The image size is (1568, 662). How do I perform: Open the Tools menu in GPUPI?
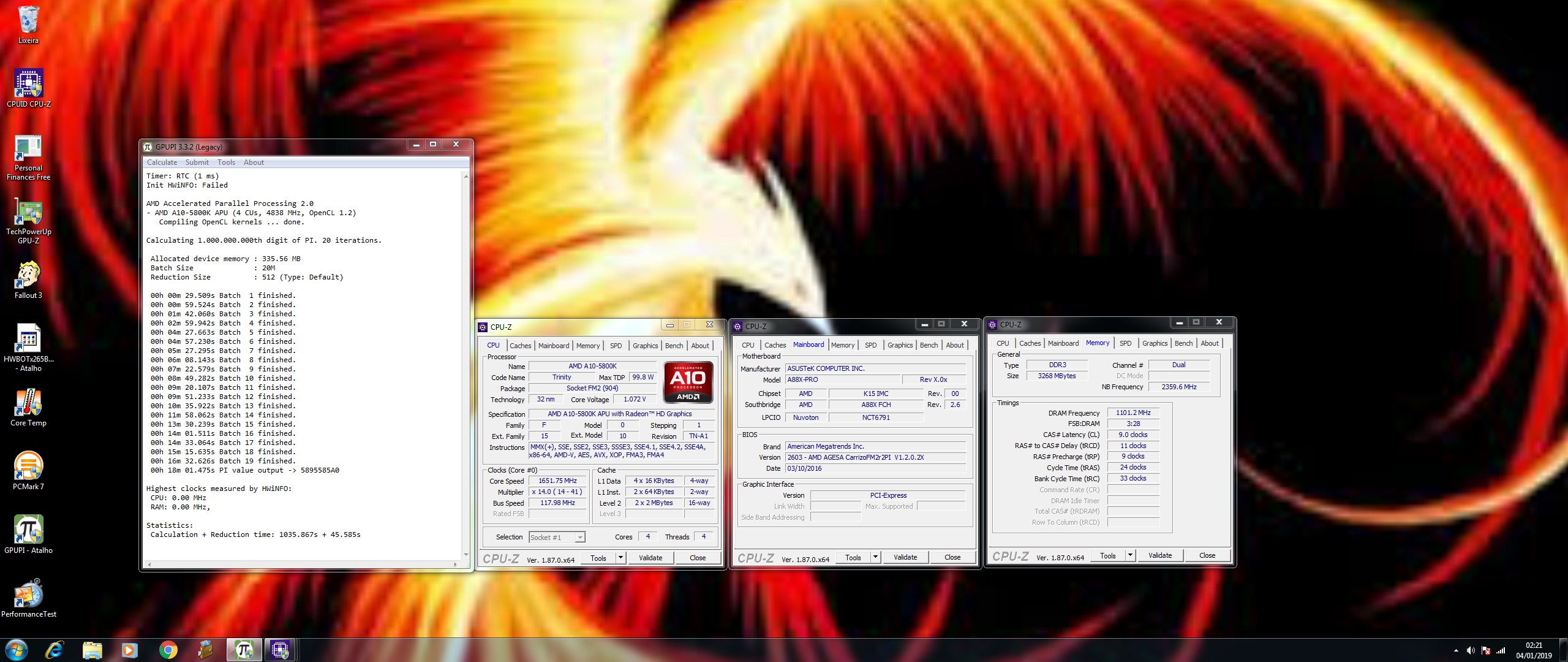click(x=226, y=162)
